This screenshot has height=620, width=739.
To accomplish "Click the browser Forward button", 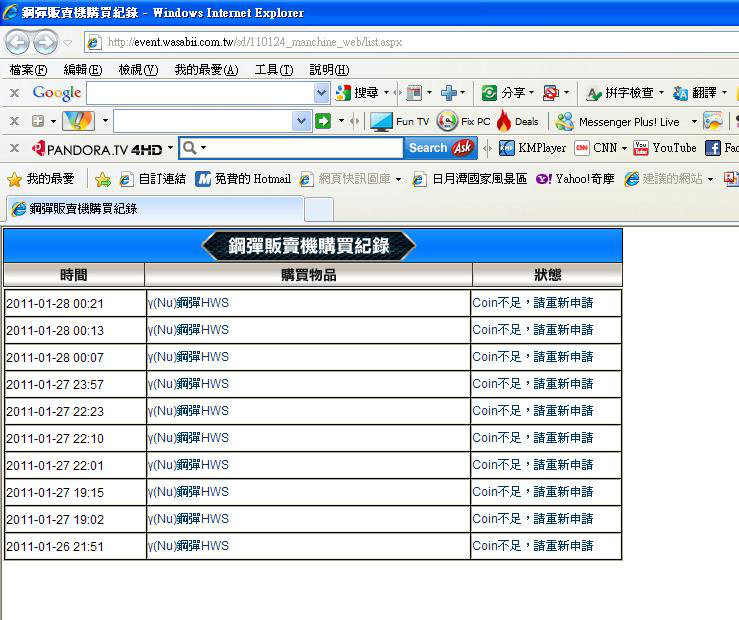I will [46, 43].
